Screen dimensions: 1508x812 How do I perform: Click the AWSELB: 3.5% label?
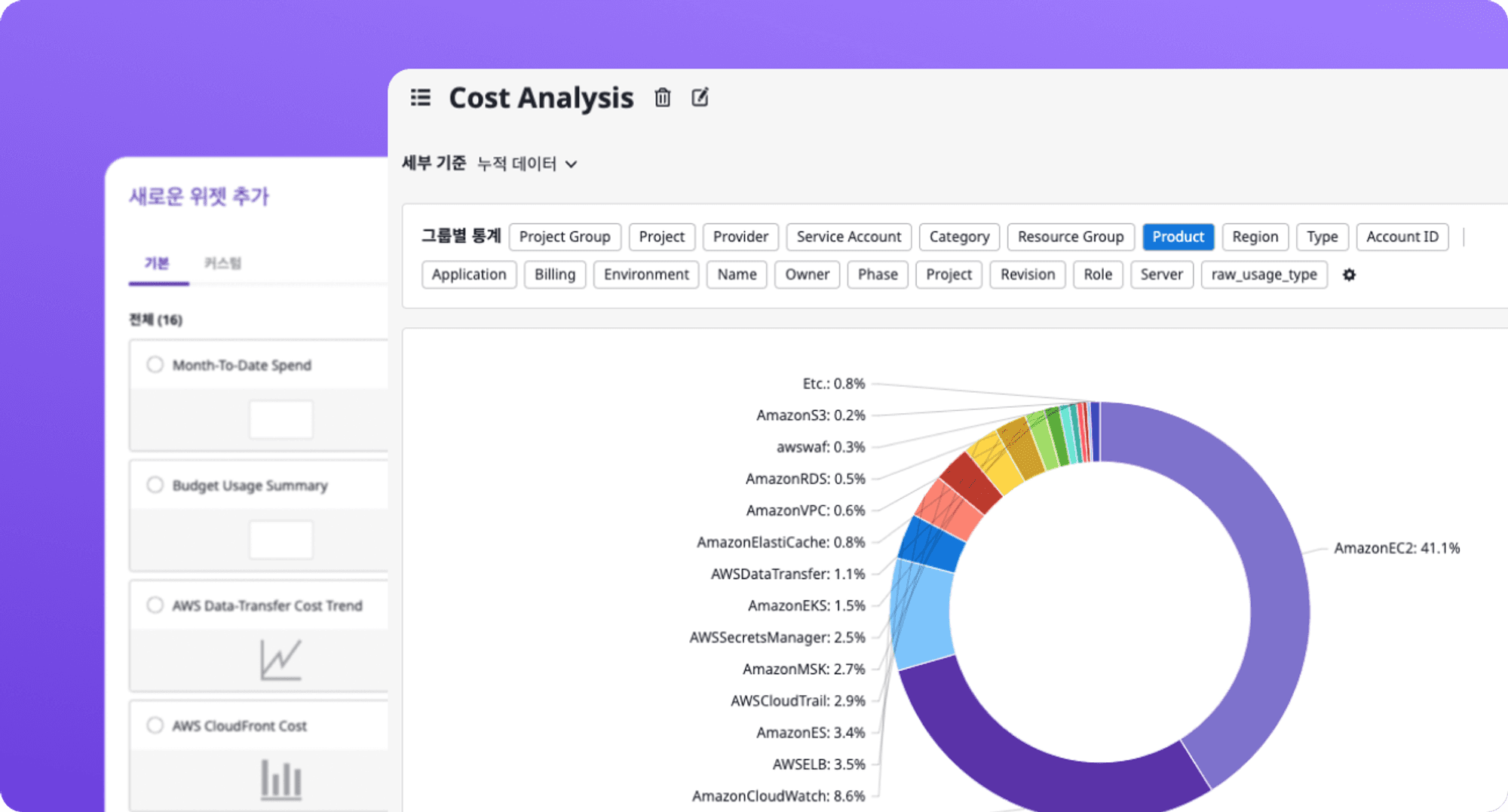819,764
